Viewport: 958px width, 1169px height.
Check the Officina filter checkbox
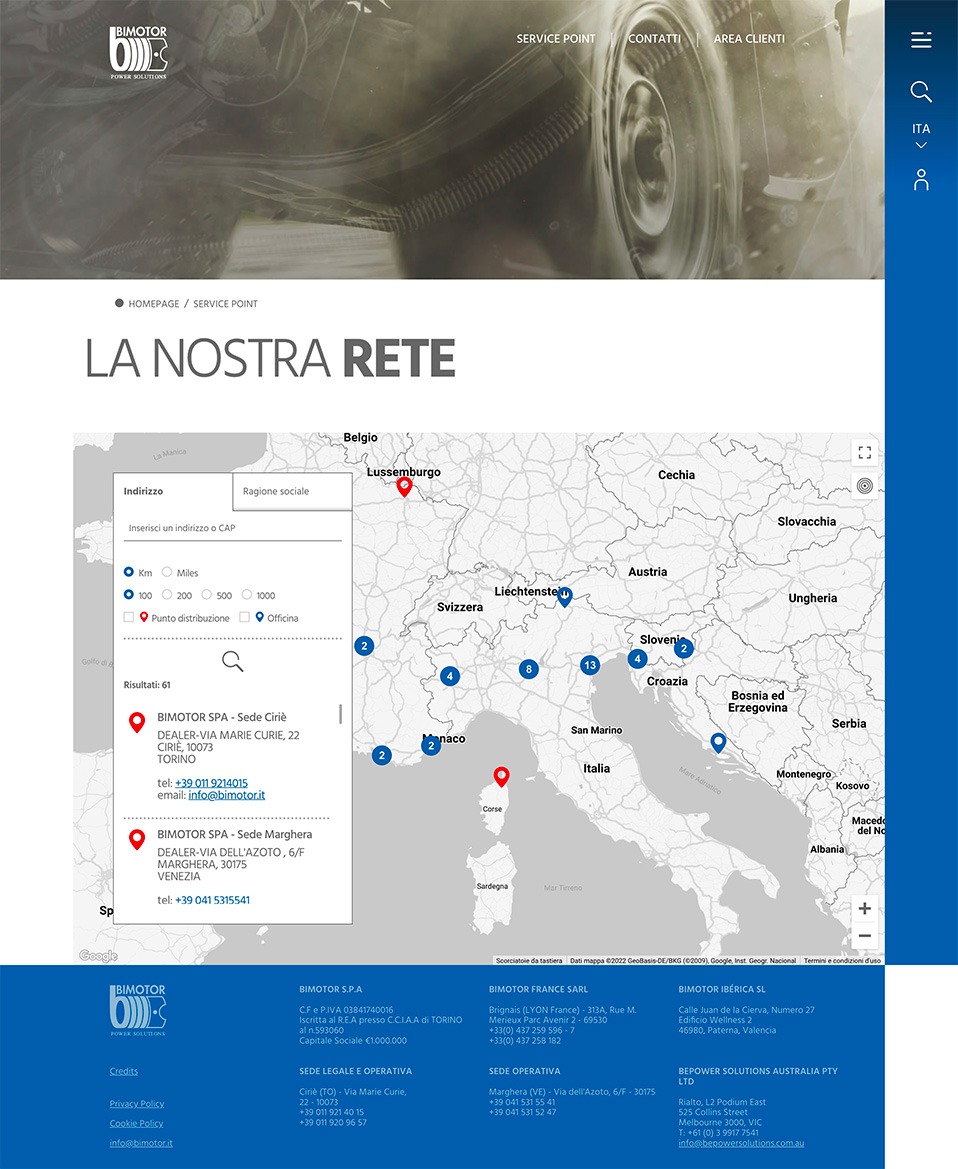pos(245,618)
